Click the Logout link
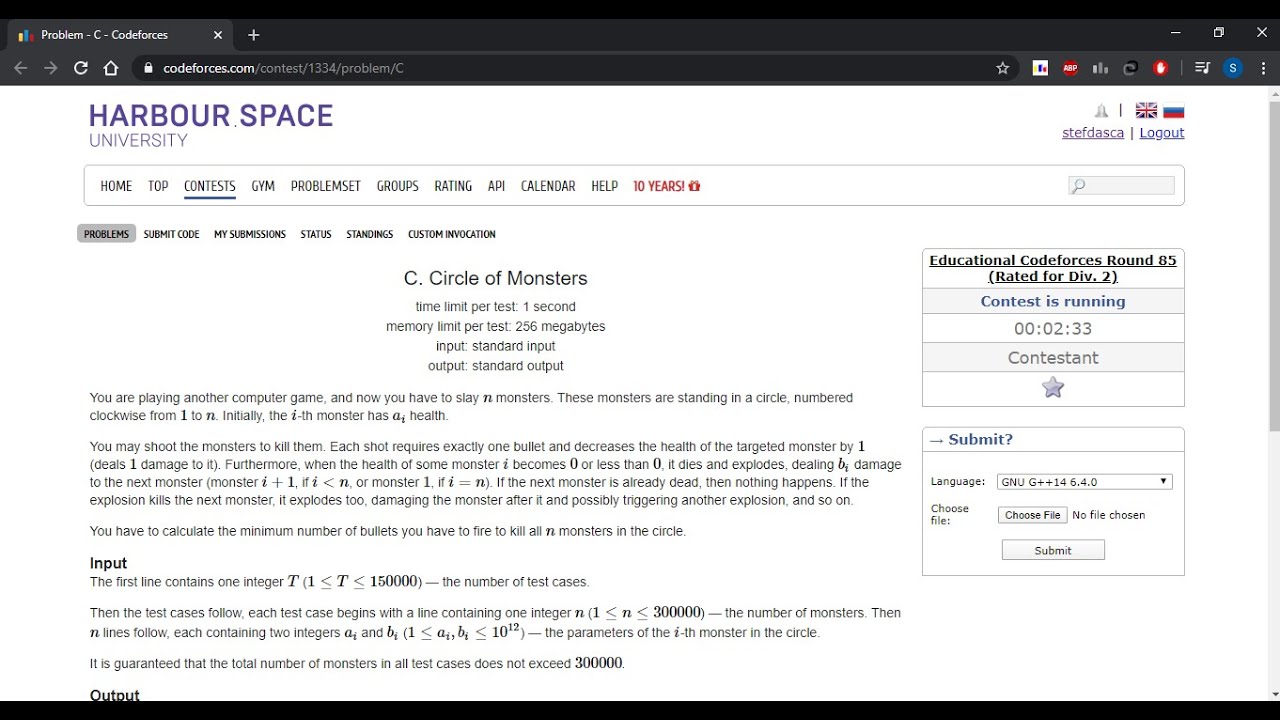1280x720 pixels. [1162, 133]
